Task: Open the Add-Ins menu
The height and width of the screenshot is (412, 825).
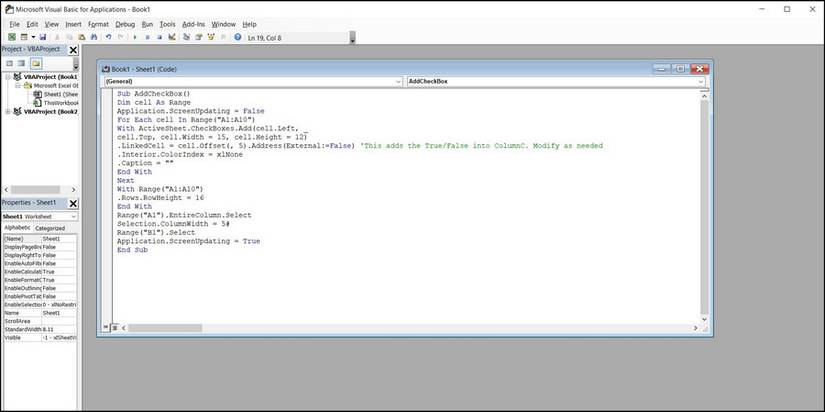Action: point(194,24)
